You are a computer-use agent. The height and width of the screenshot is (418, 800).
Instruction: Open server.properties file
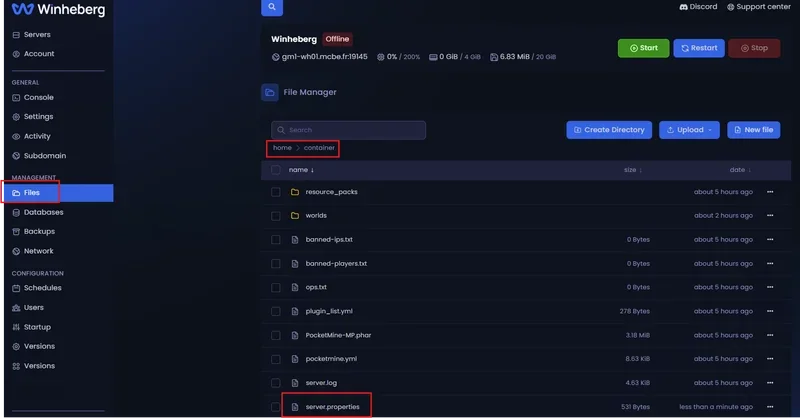[x=332, y=407]
